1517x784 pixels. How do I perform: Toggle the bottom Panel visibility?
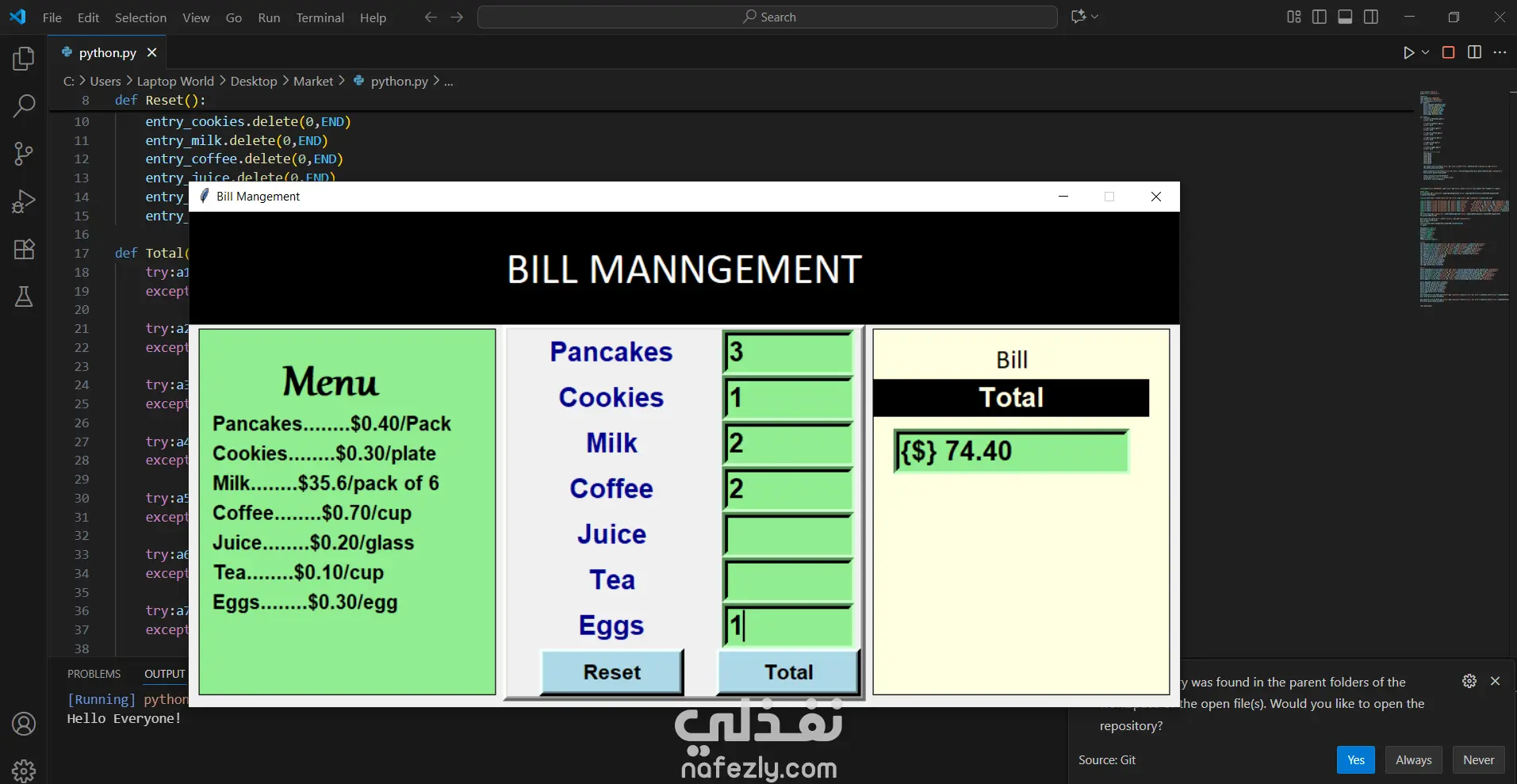click(1345, 17)
